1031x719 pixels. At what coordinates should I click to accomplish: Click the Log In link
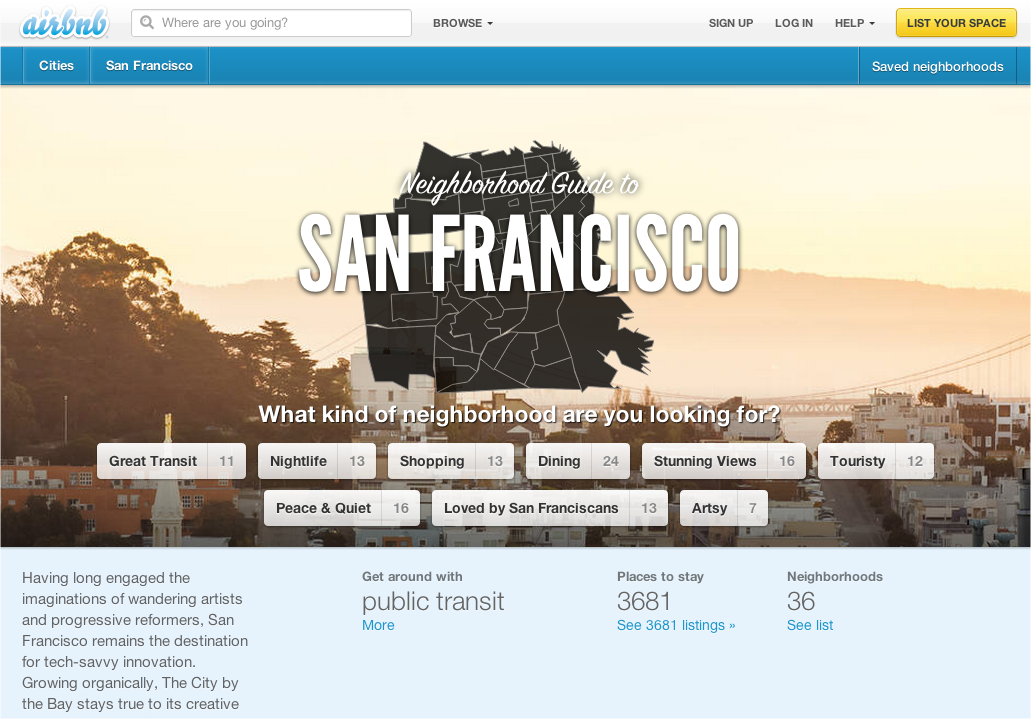click(794, 23)
